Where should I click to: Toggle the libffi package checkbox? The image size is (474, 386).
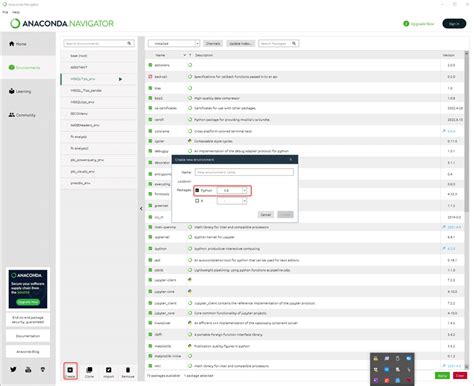pyautogui.click(x=150, y=334)
